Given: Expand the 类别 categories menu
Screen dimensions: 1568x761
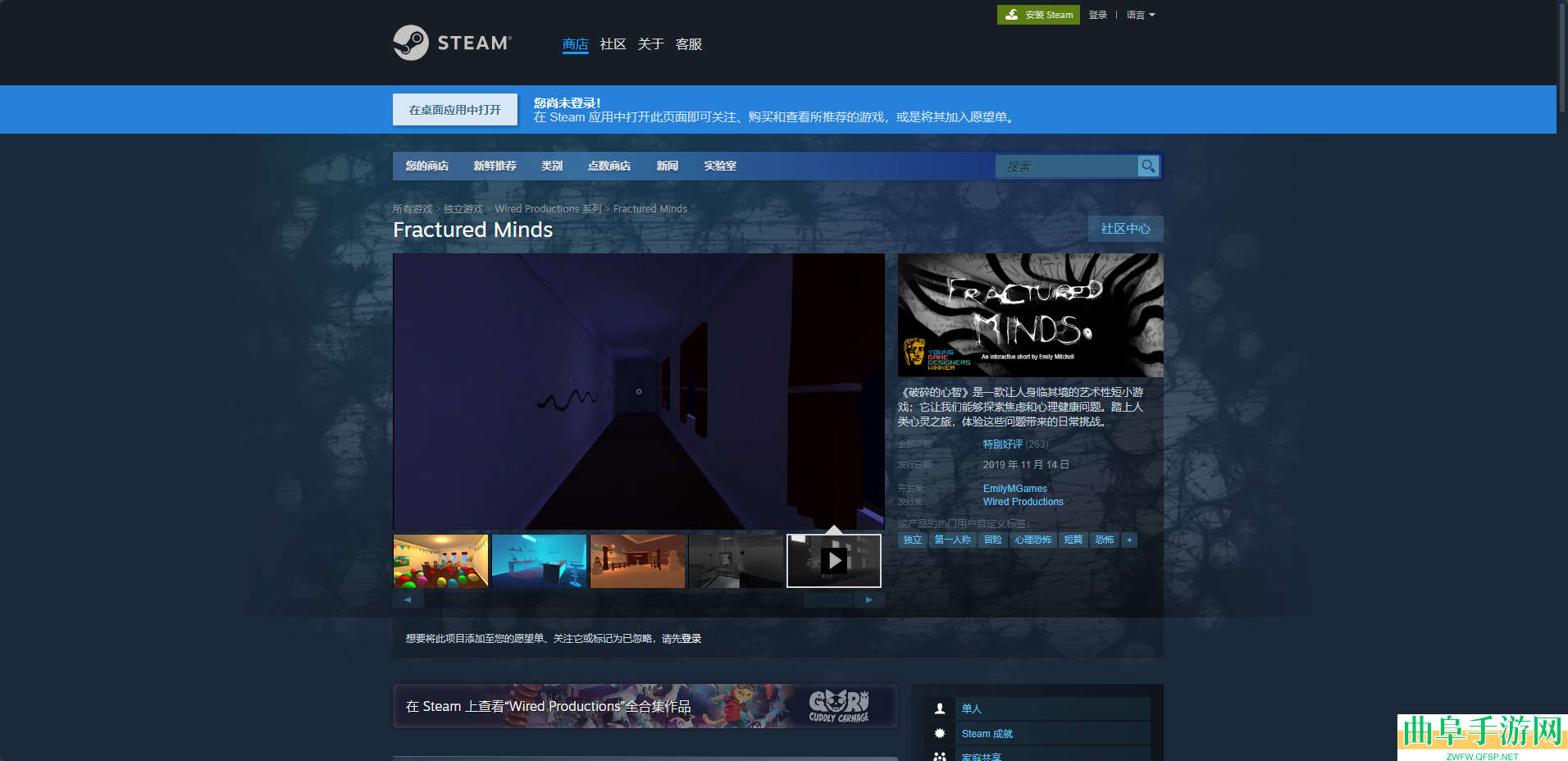Looking at the screenshot, I should [x=552, y=166].
